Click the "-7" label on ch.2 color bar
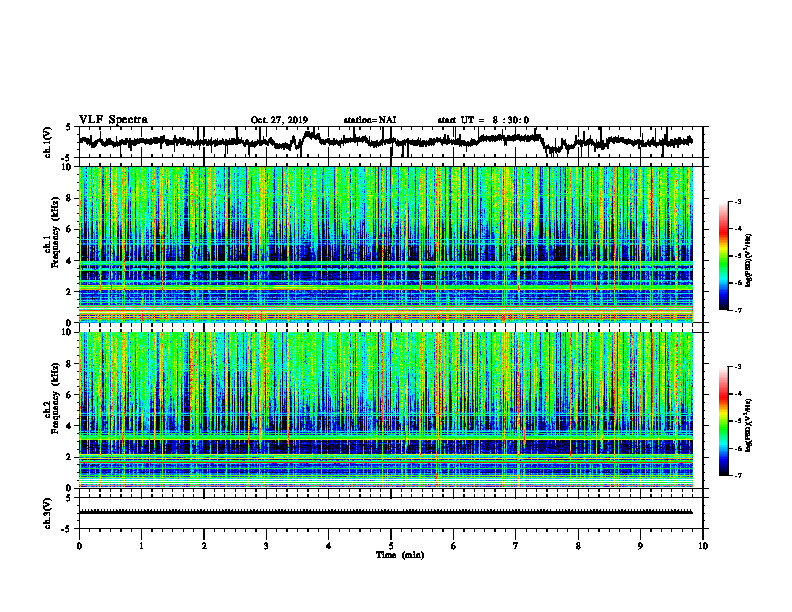Screen dimensions: 792x612 point(738,476)
